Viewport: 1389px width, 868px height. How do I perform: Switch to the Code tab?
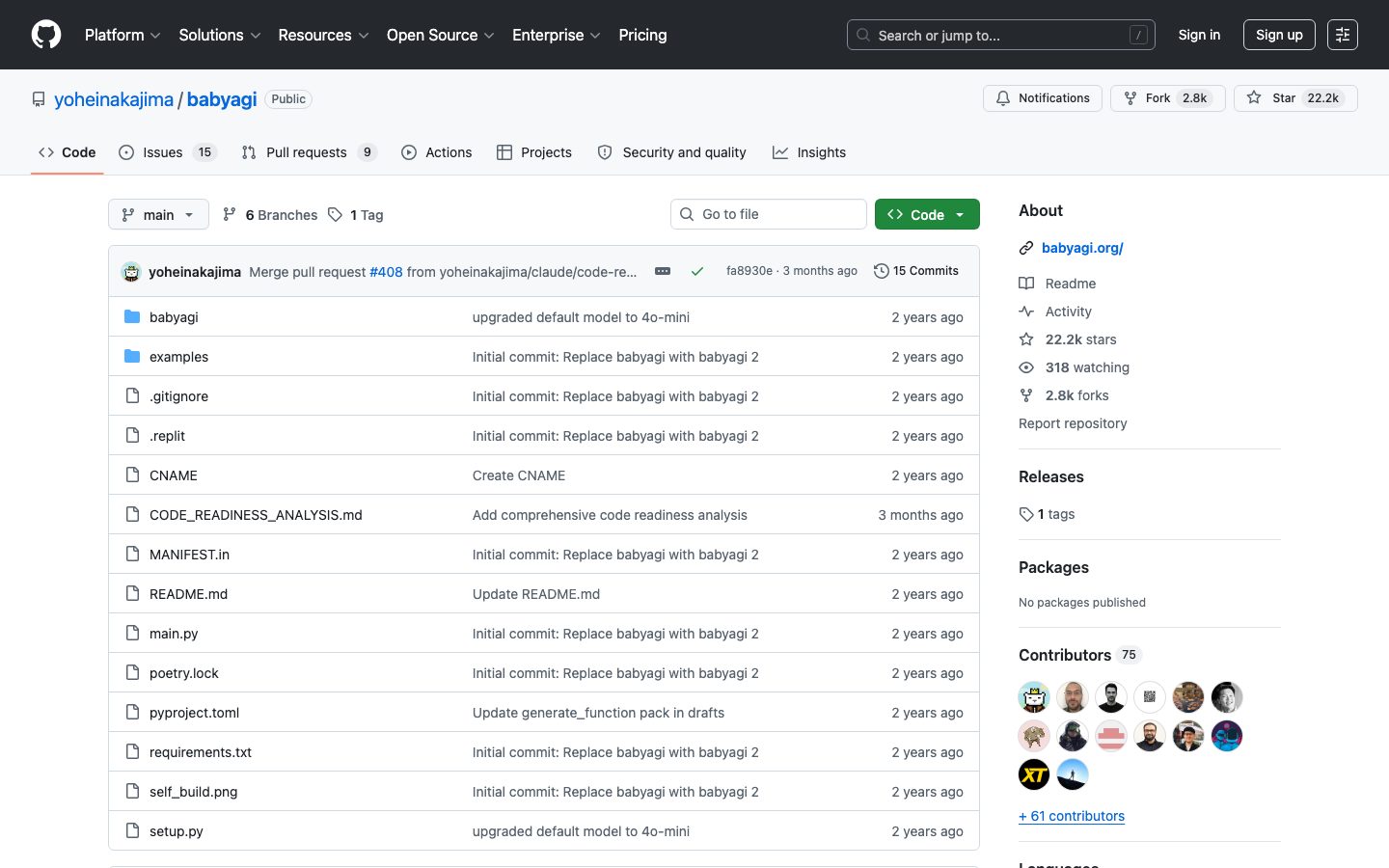pyautogui.click(x=68, y=152)
